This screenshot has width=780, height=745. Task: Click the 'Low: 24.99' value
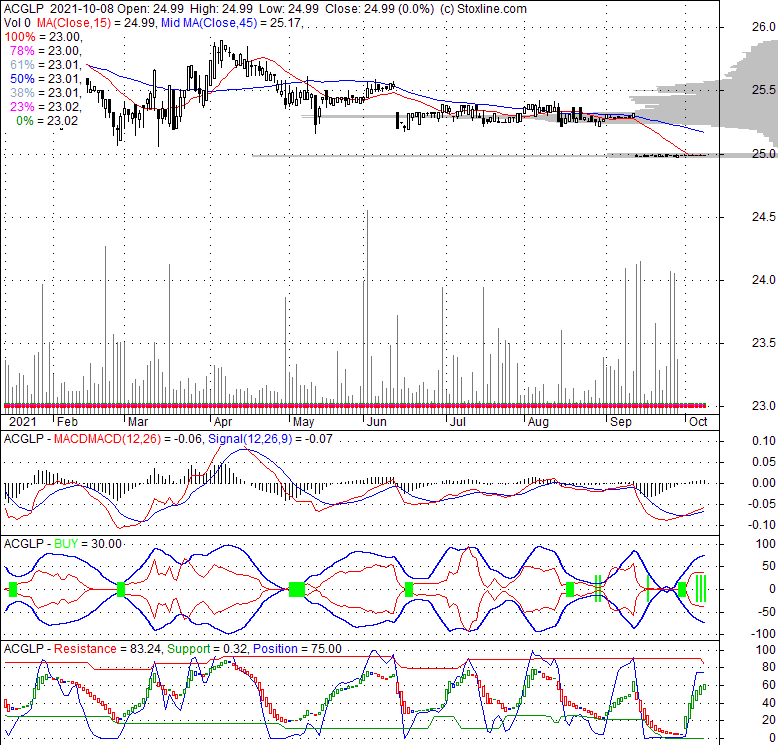coord(290,8)
